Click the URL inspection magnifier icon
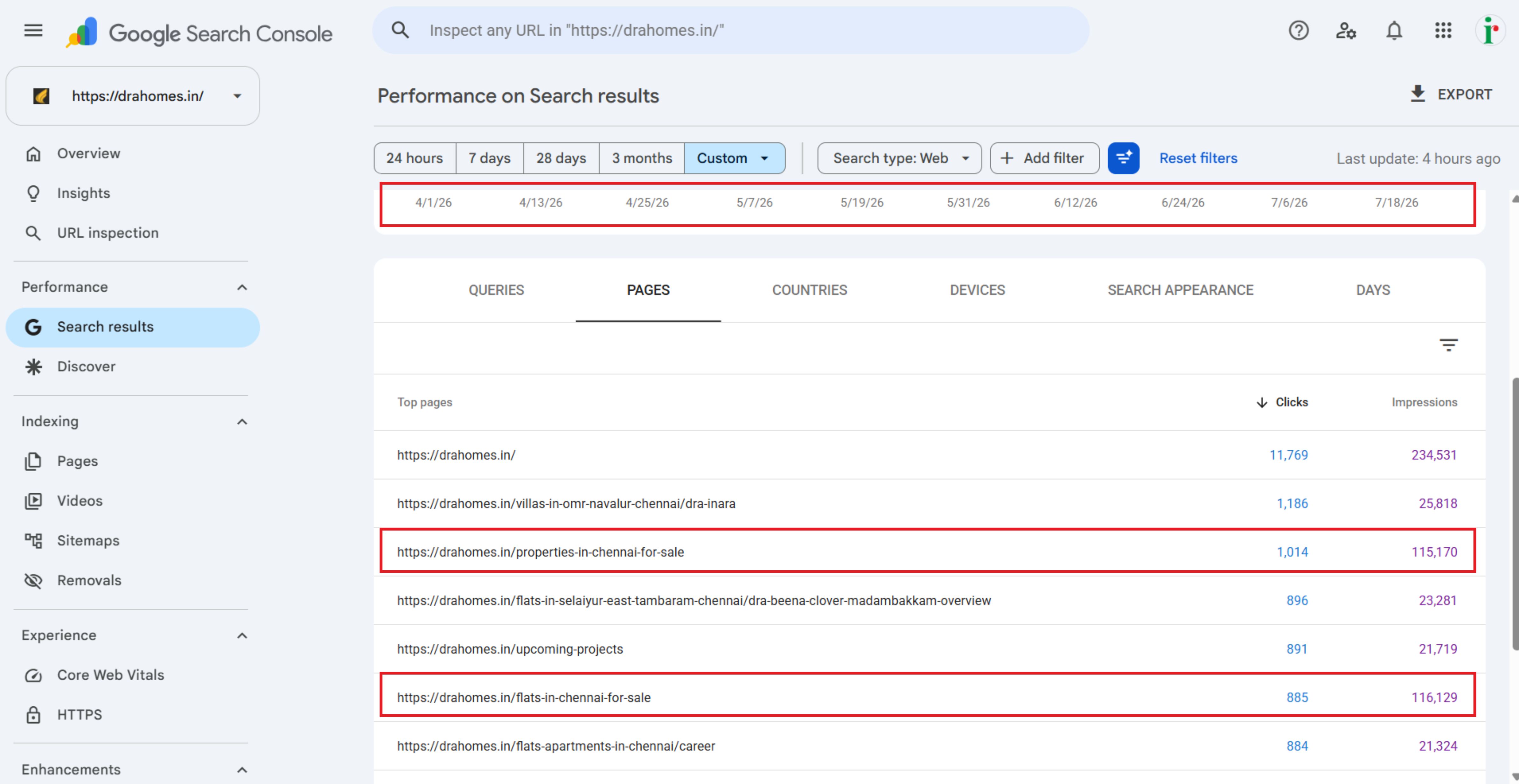This screenshot has height=784, width=1519. [x=34, y=233]
